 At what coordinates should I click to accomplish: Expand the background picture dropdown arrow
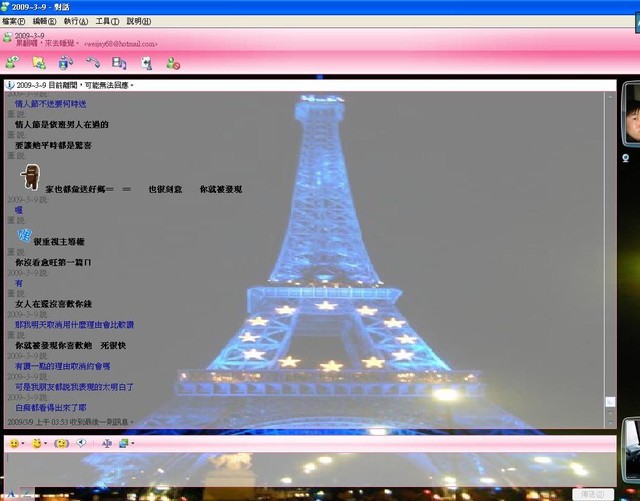coord(133,443)
